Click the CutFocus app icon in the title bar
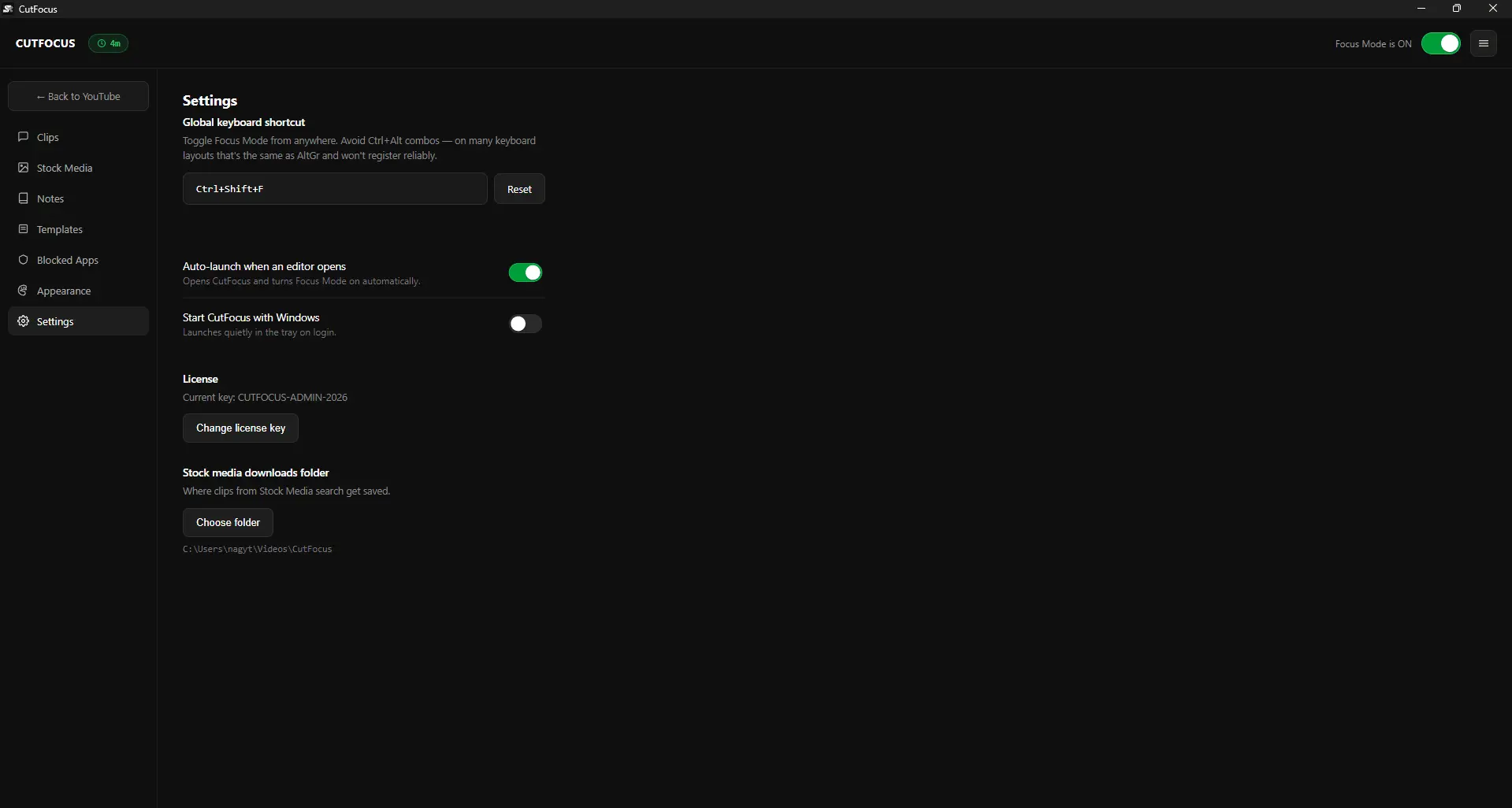1512x808 pixels. [8, 9]
